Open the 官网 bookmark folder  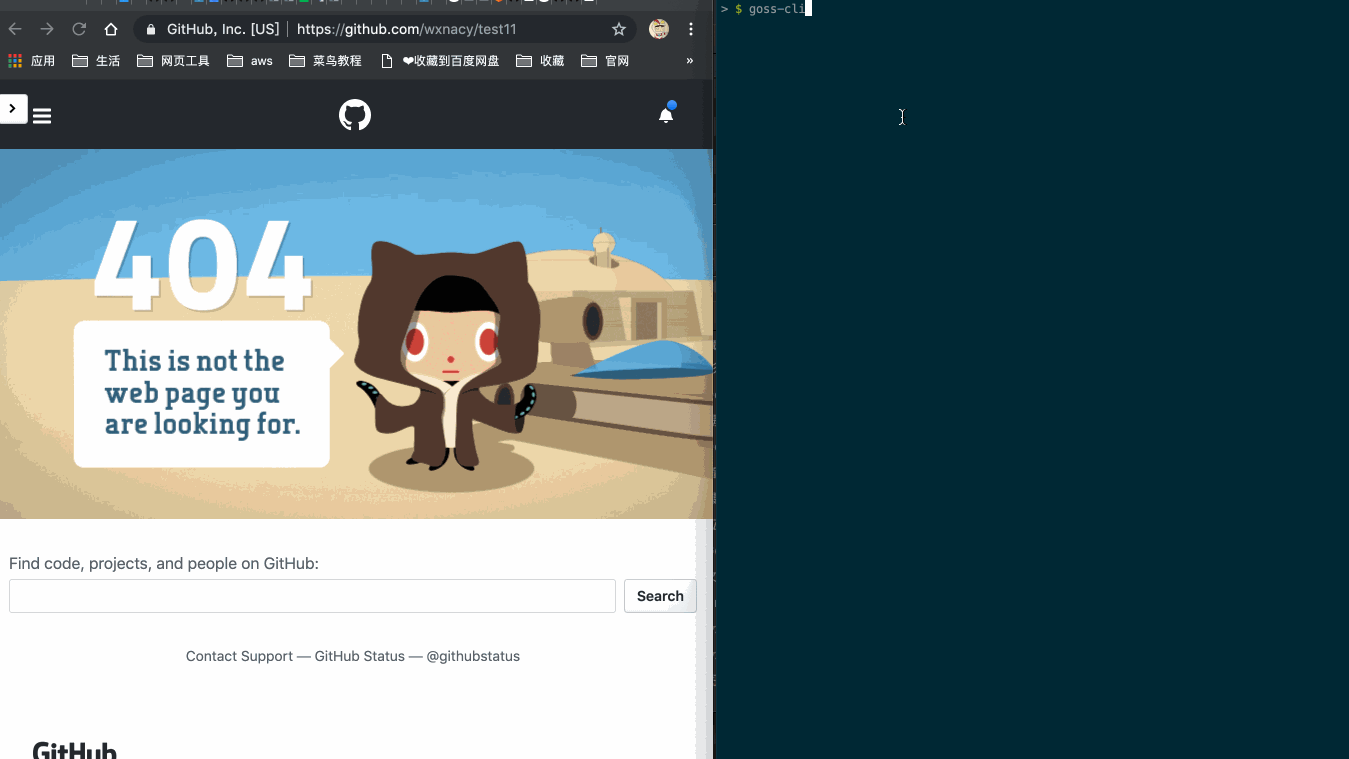(605, 61)
